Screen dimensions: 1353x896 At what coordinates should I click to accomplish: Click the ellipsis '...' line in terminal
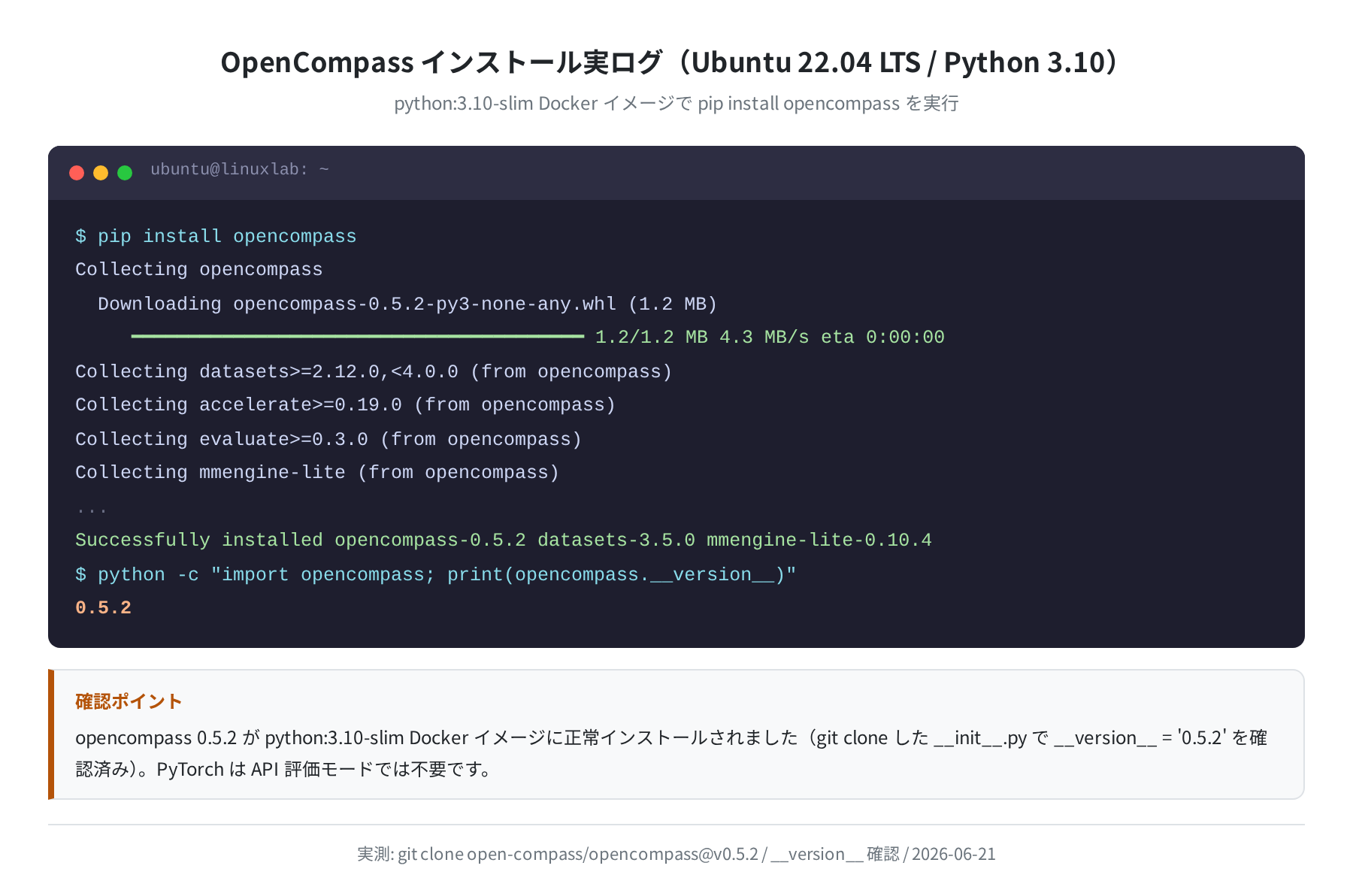(x=92, y=510)
